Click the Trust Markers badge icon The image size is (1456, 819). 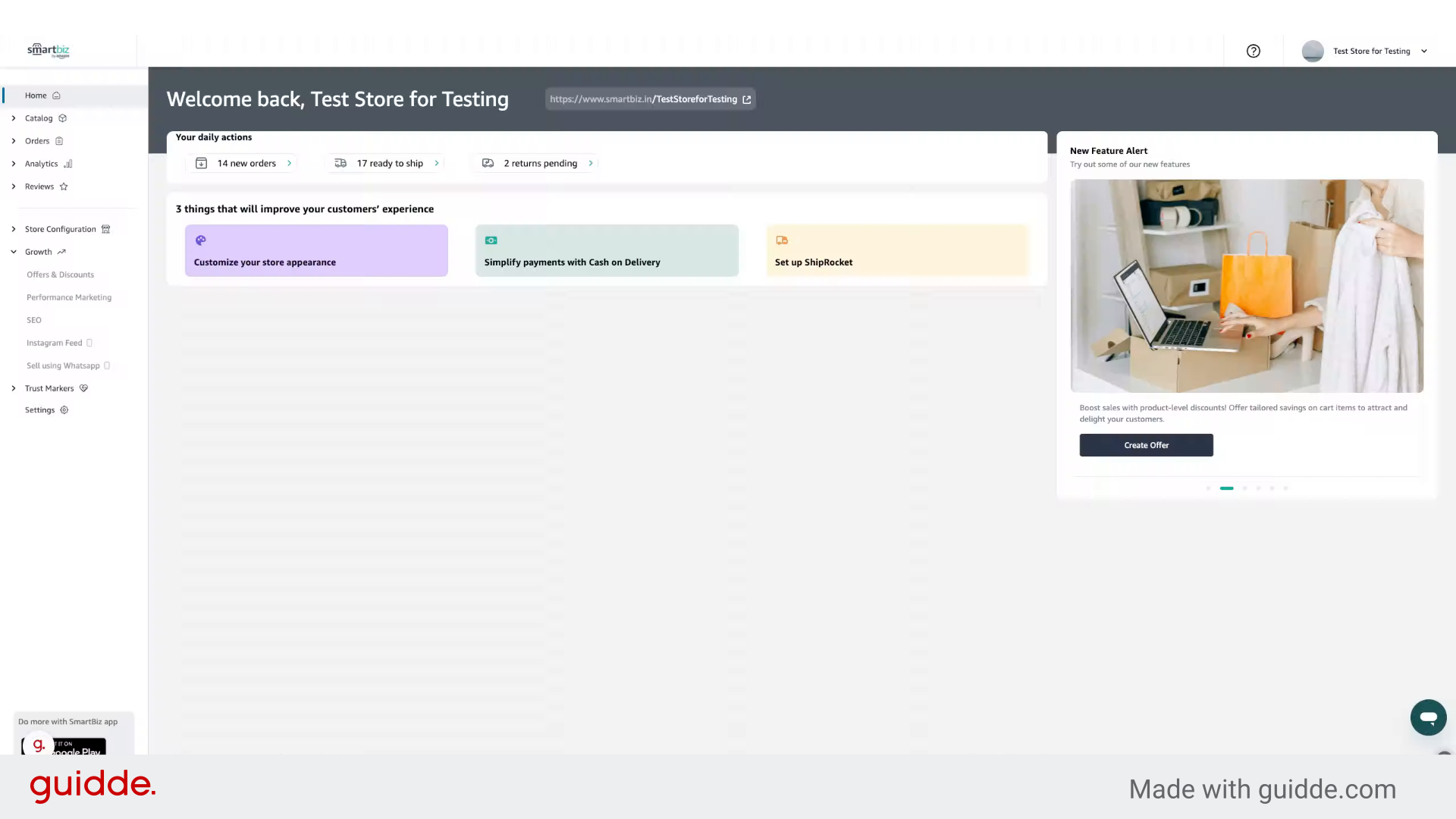83,388
